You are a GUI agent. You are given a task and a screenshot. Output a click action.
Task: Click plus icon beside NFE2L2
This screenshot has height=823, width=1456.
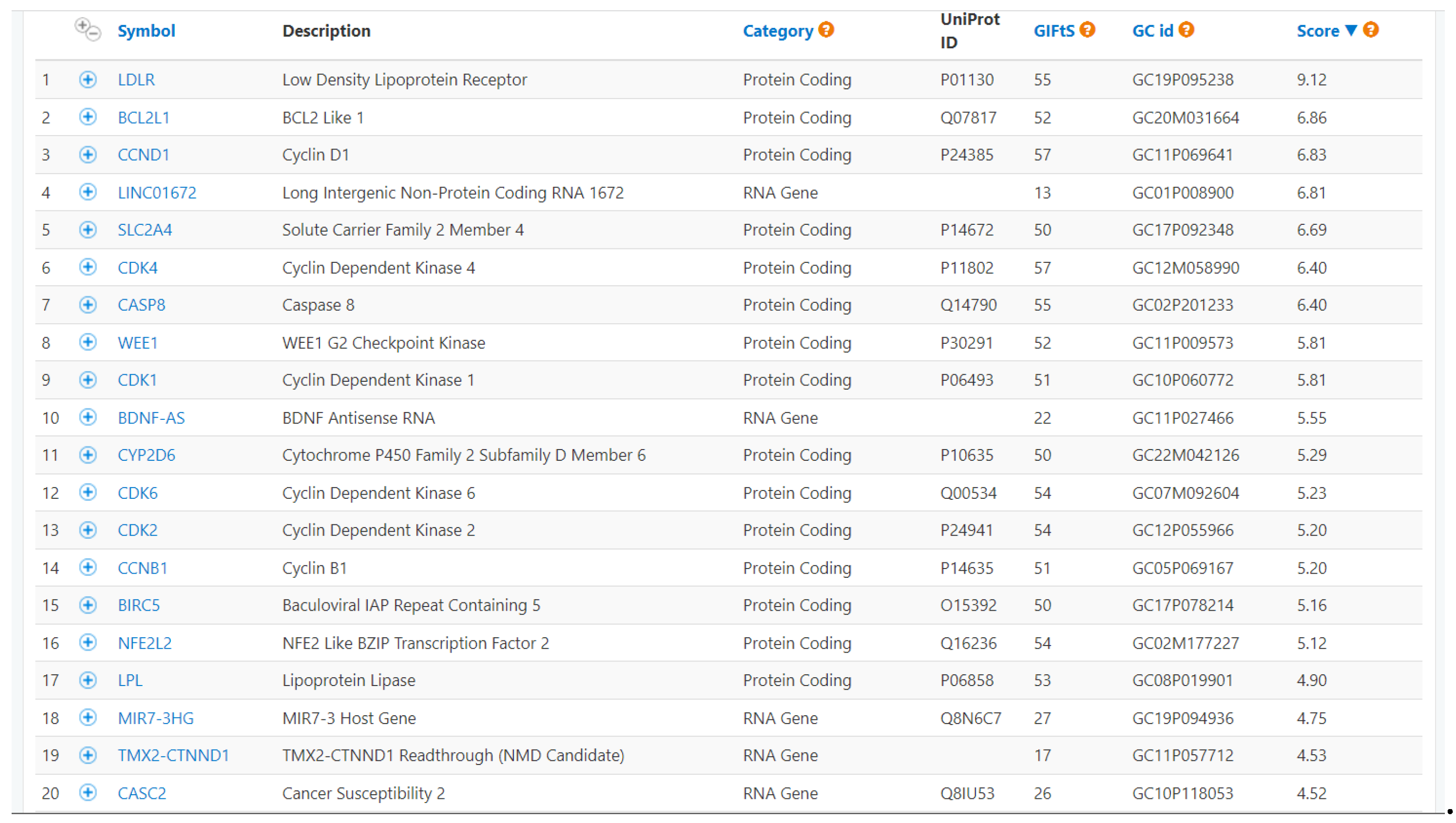pyautogui.click(x=88, y=643)
